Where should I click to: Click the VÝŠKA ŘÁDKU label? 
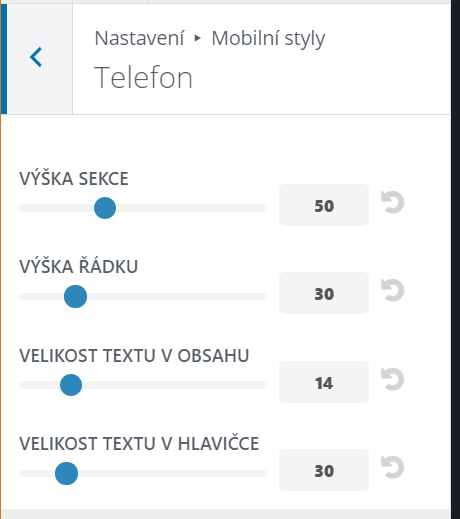(x=78, y=266)
